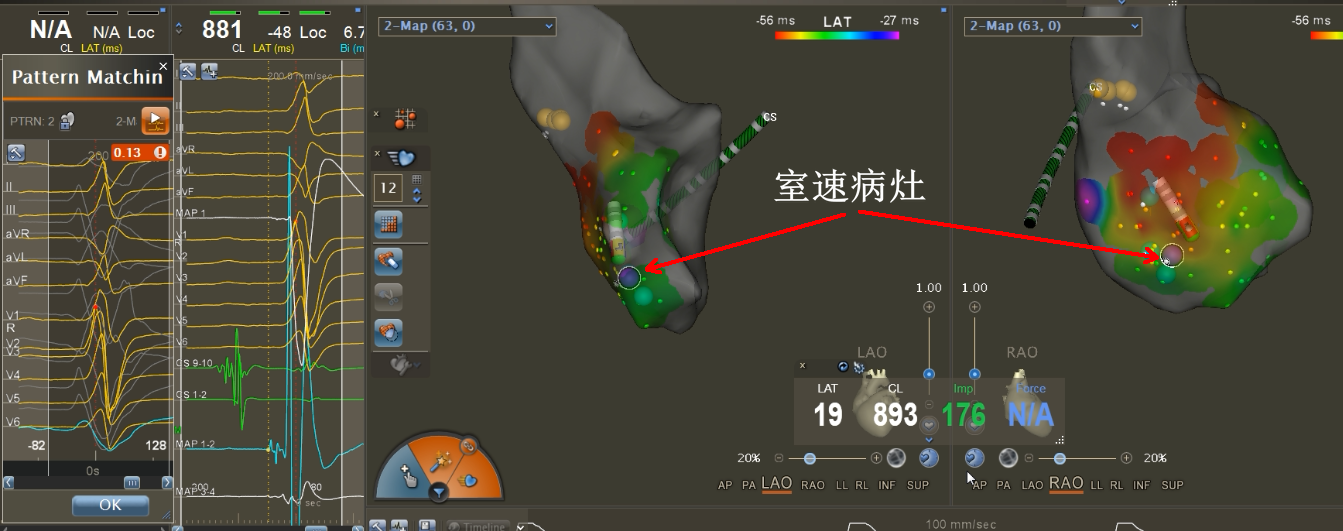
Task: Switch left view to PA orientation
Action: (749, 485)
